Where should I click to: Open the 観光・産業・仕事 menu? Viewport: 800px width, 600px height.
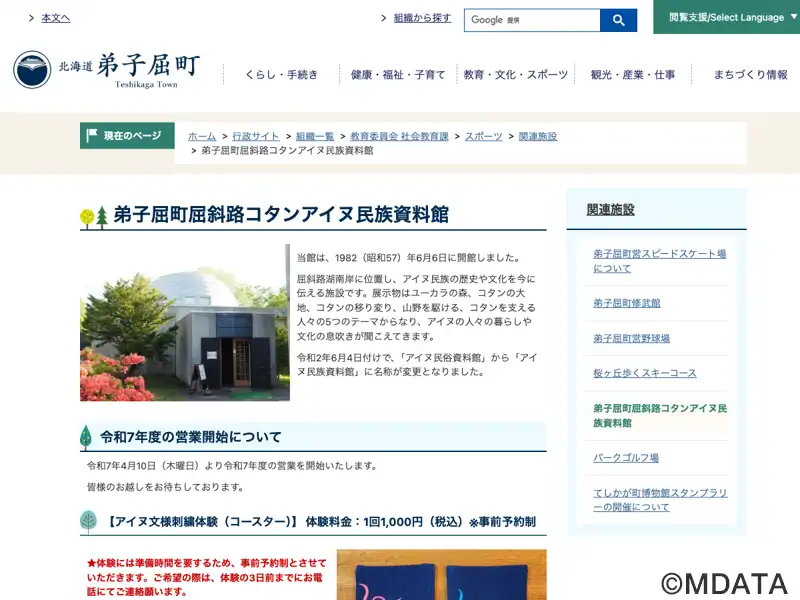coord(633,74)
